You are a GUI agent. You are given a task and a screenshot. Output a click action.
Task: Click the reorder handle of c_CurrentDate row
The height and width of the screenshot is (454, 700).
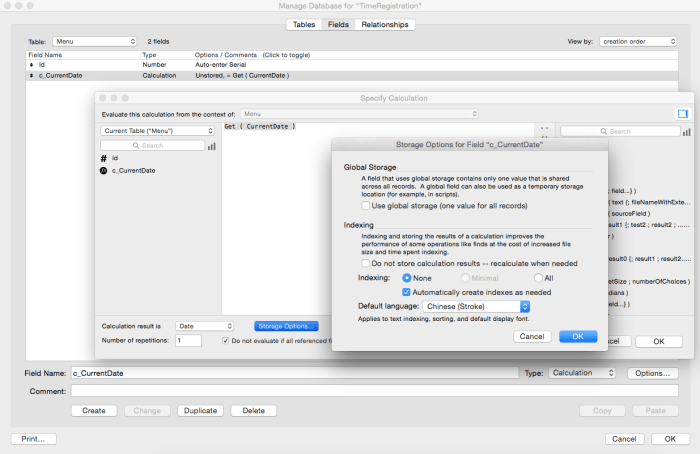pyautogui.click(x=30, y=75)
